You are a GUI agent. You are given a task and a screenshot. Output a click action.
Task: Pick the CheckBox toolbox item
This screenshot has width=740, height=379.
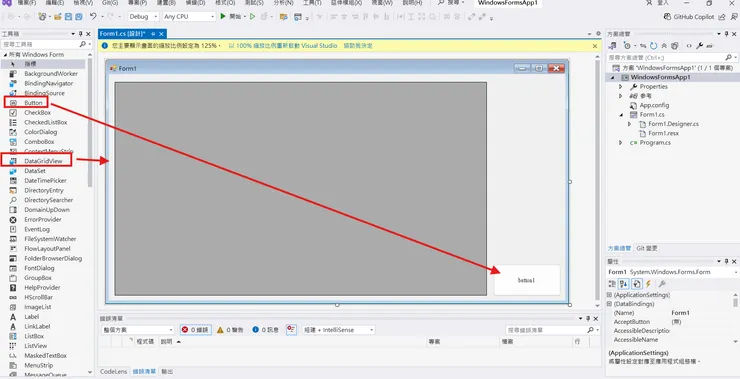pyautogui.click(x=37, y=112)
